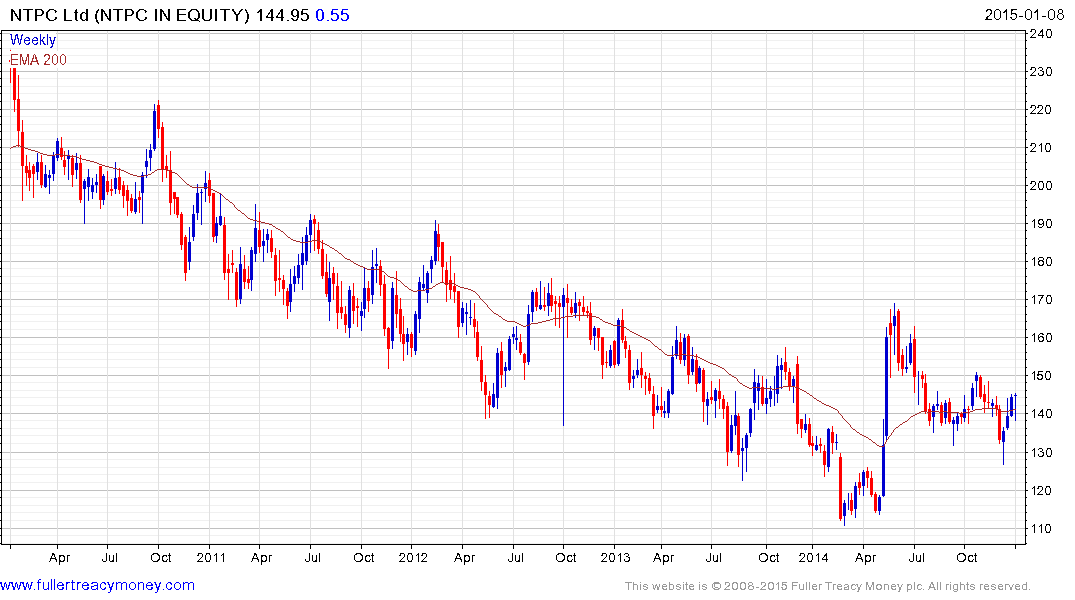Click the 200 price axis label
This screenshot has height=600, width=1075.
click(1041, 186)
